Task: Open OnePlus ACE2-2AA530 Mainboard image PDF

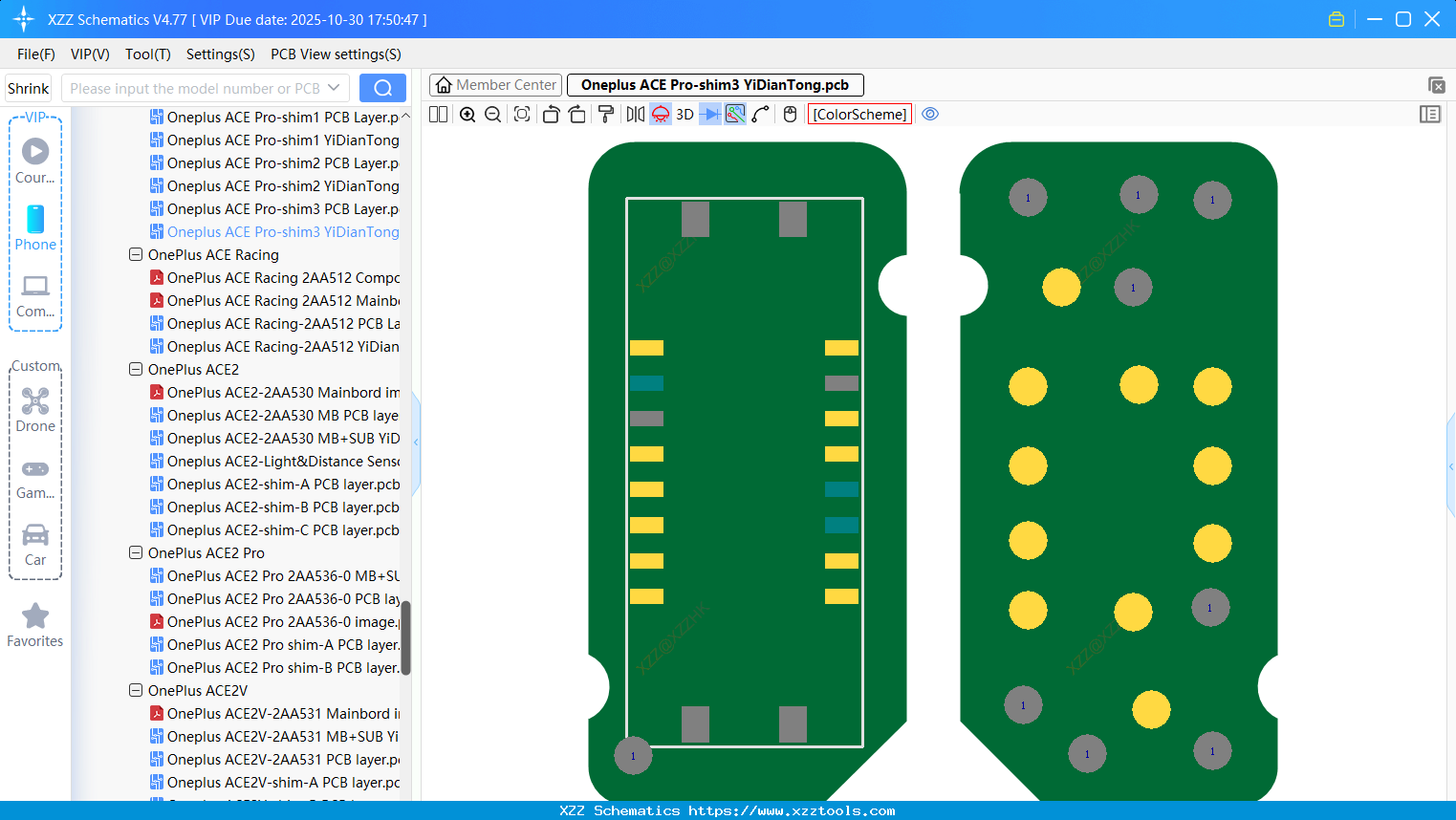Action: (274, 393)
